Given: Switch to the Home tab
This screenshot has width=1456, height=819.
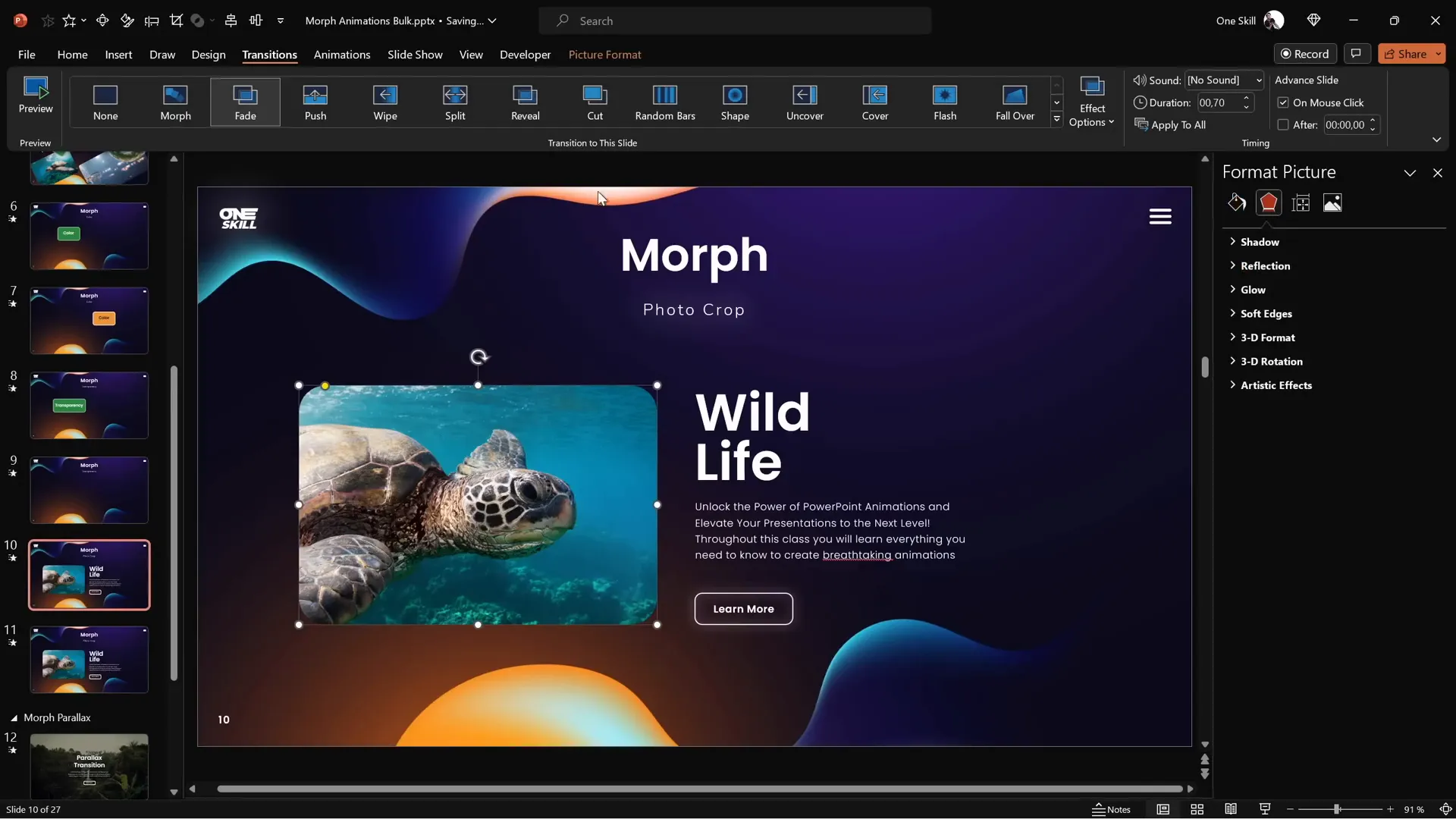Looking at the screenshot, I should click(72, 55).
